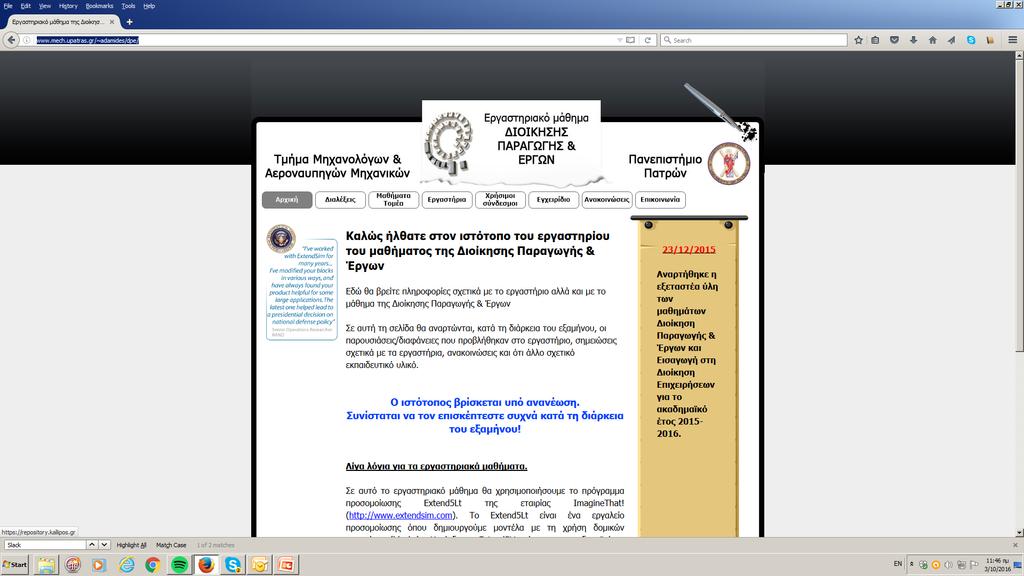Toggle Highlight All in find bar
This screenshot has width=1024, height=576.
(131, 545)
